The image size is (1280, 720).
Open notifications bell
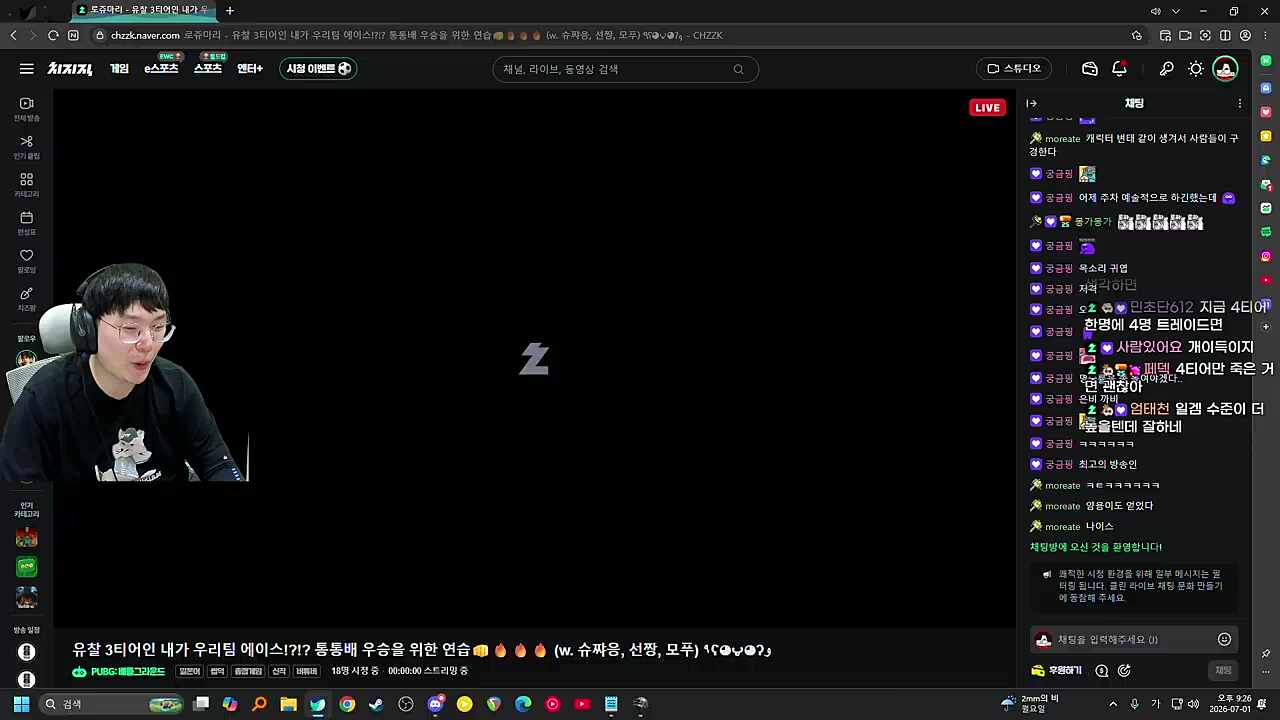pos(1120,69)
